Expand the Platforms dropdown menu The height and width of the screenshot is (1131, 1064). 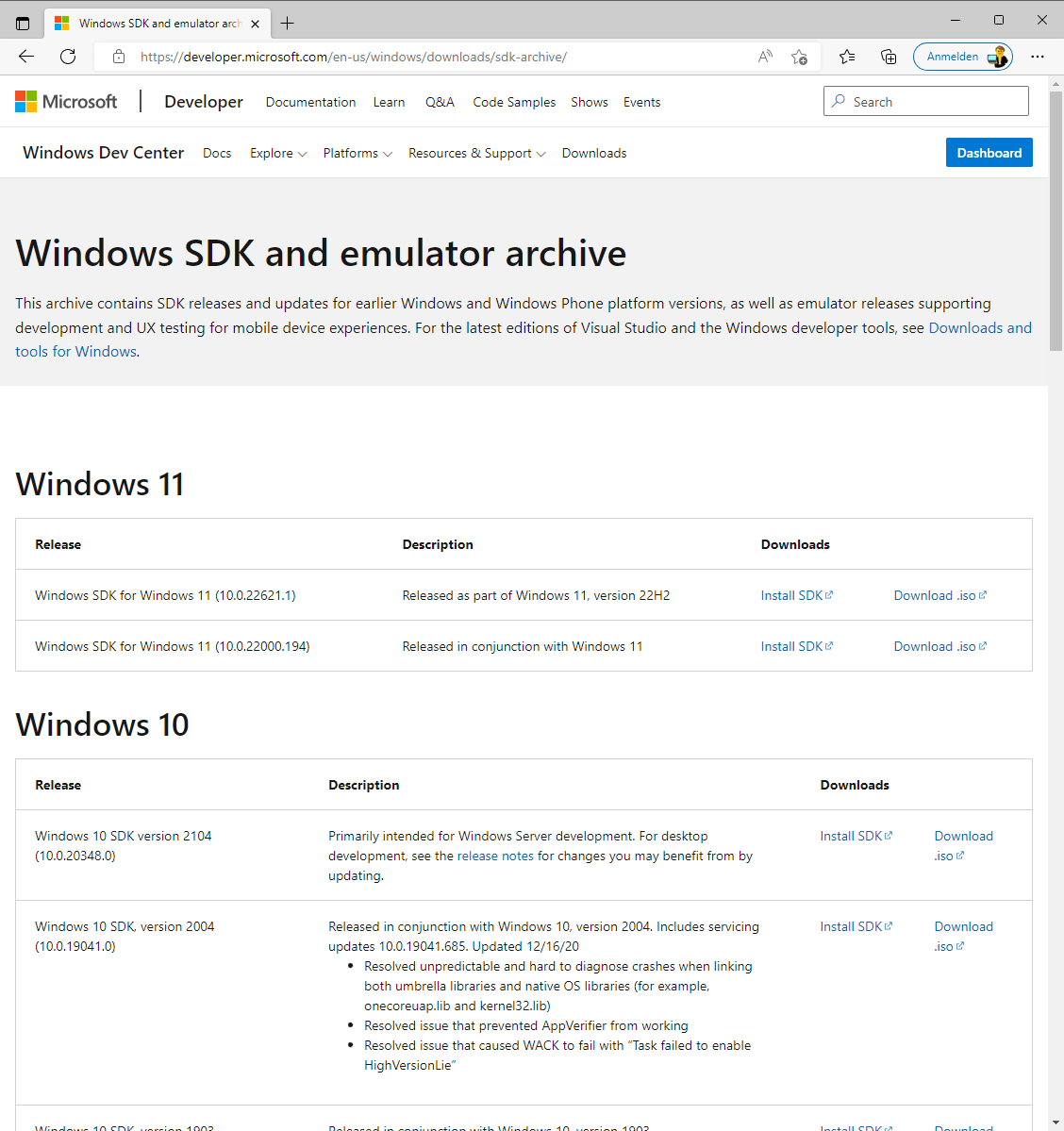(357, 154)
